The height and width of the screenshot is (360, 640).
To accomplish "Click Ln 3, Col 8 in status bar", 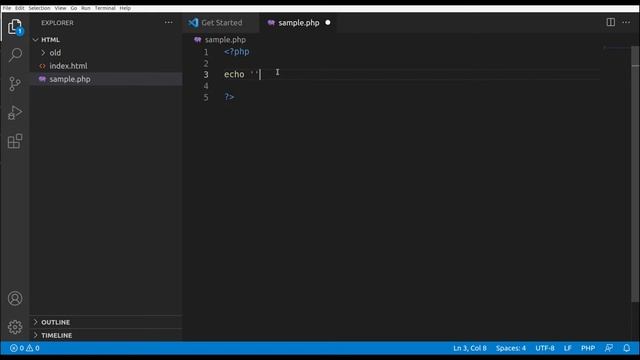I will pos(470,348).
